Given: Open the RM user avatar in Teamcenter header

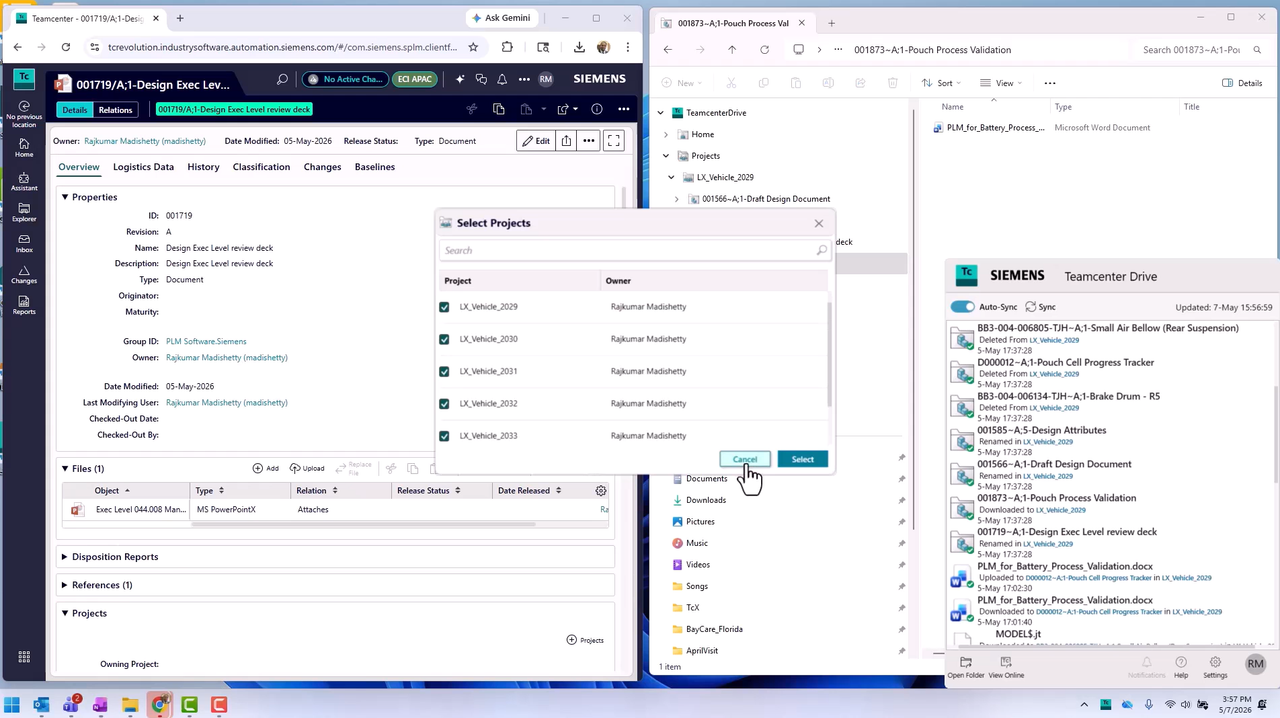Looking at the screenshot, I should (x=545, y=79).
